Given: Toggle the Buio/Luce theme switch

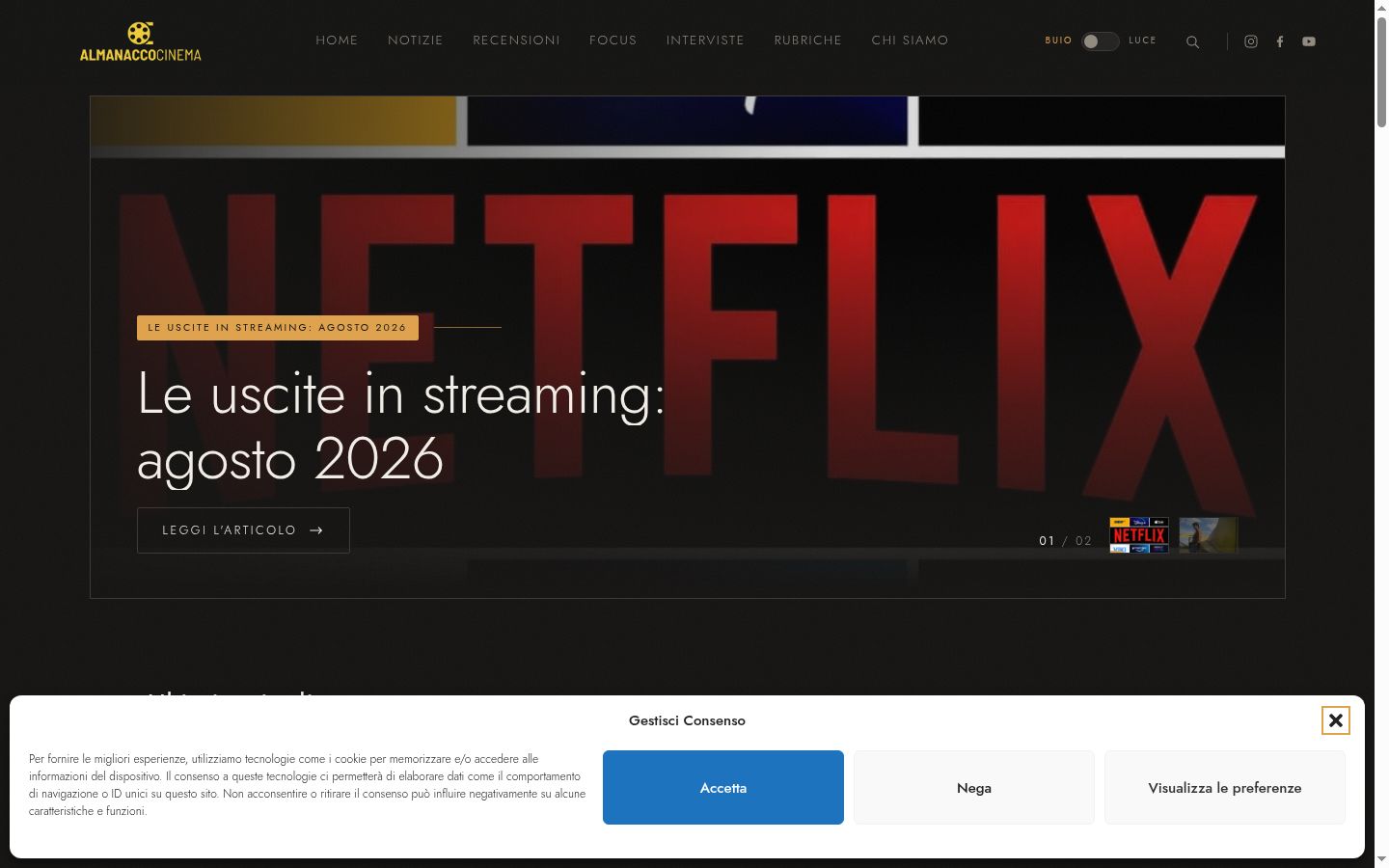Looking at the screenshot, I should (1100, 41).
